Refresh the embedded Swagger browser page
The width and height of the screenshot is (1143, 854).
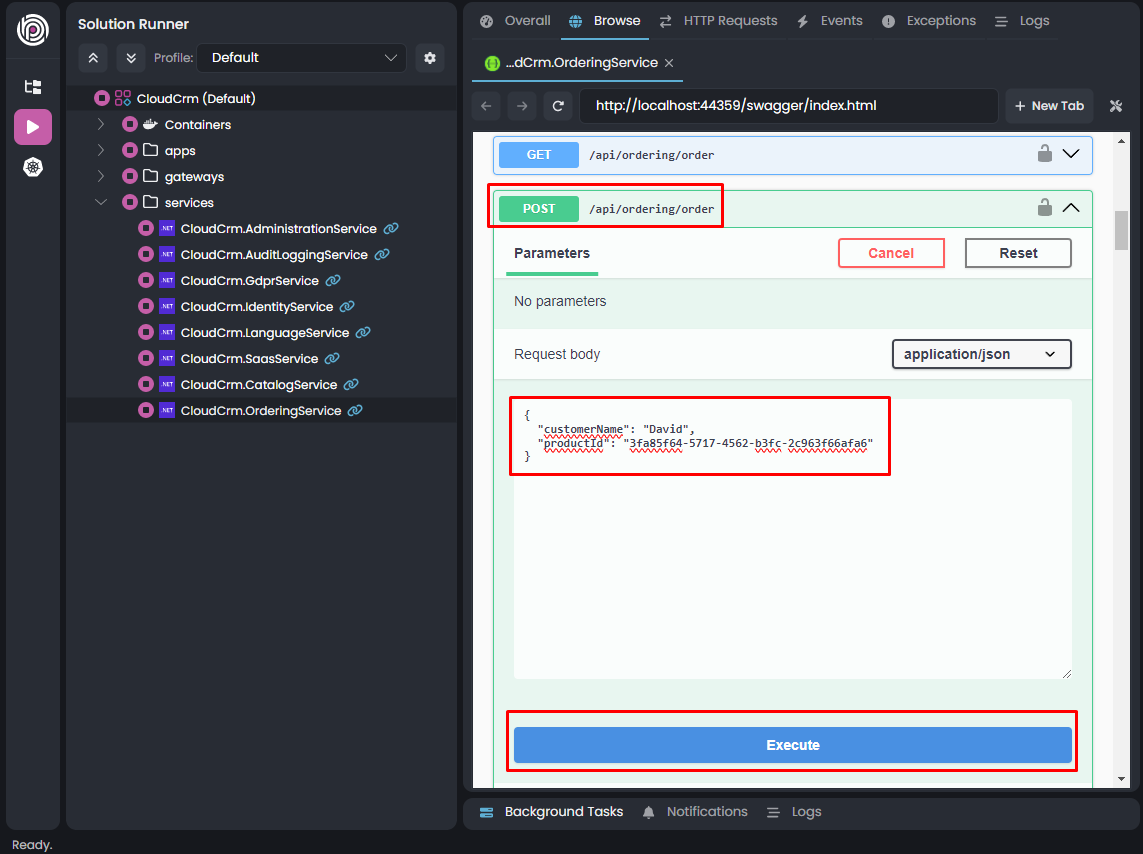pyautogui.click(x=559, y=106)
